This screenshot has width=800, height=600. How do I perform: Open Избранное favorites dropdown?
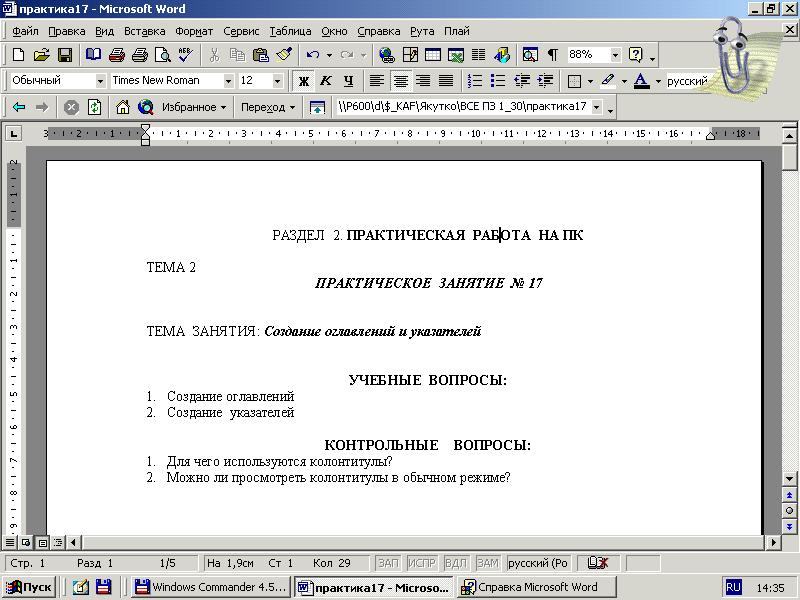pyautogui.click(x=194, y=107)
